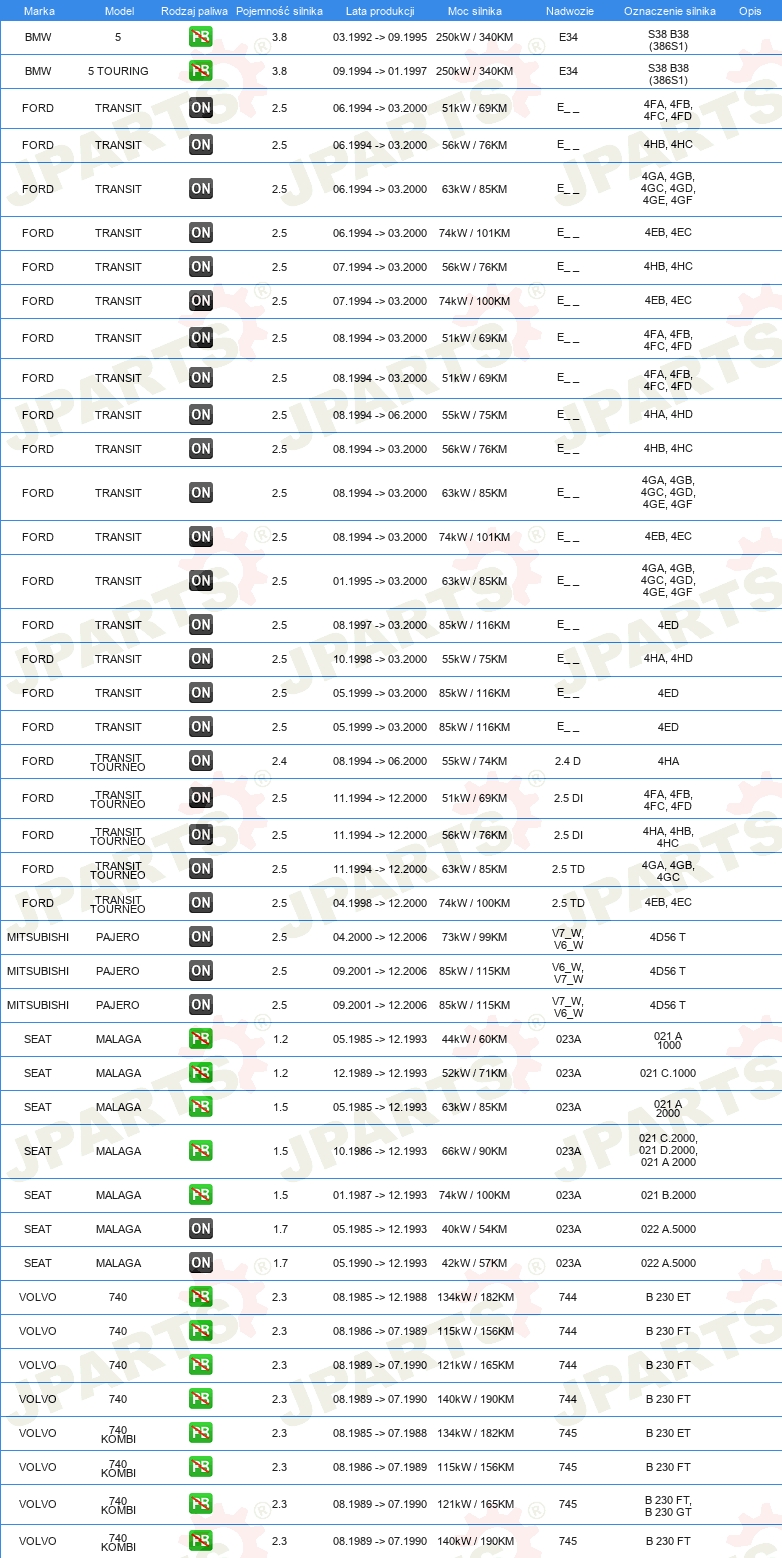Click petrol icon in Seat Malaga 52kW/71KM row

pyautogui.click(x=201, y=1073)
